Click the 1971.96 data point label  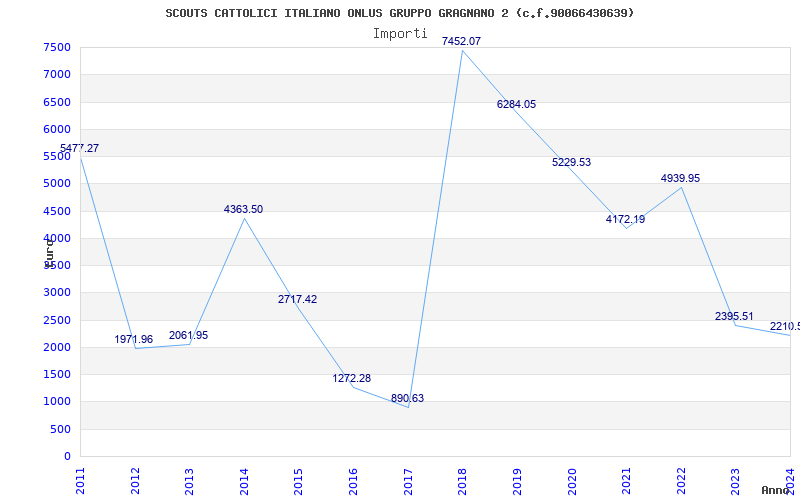[134, 339]
